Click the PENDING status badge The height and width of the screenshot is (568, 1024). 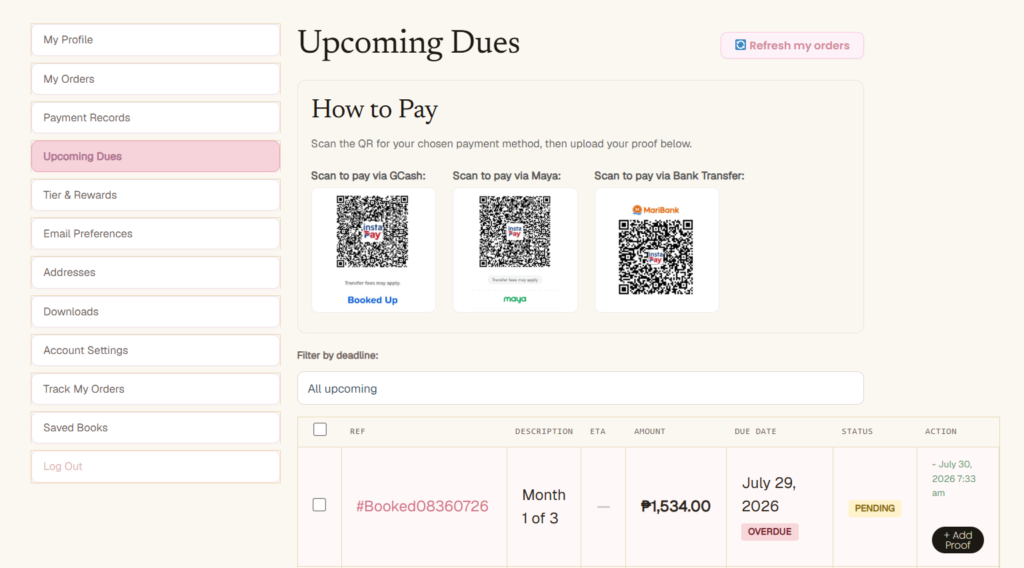click(874, 508)
